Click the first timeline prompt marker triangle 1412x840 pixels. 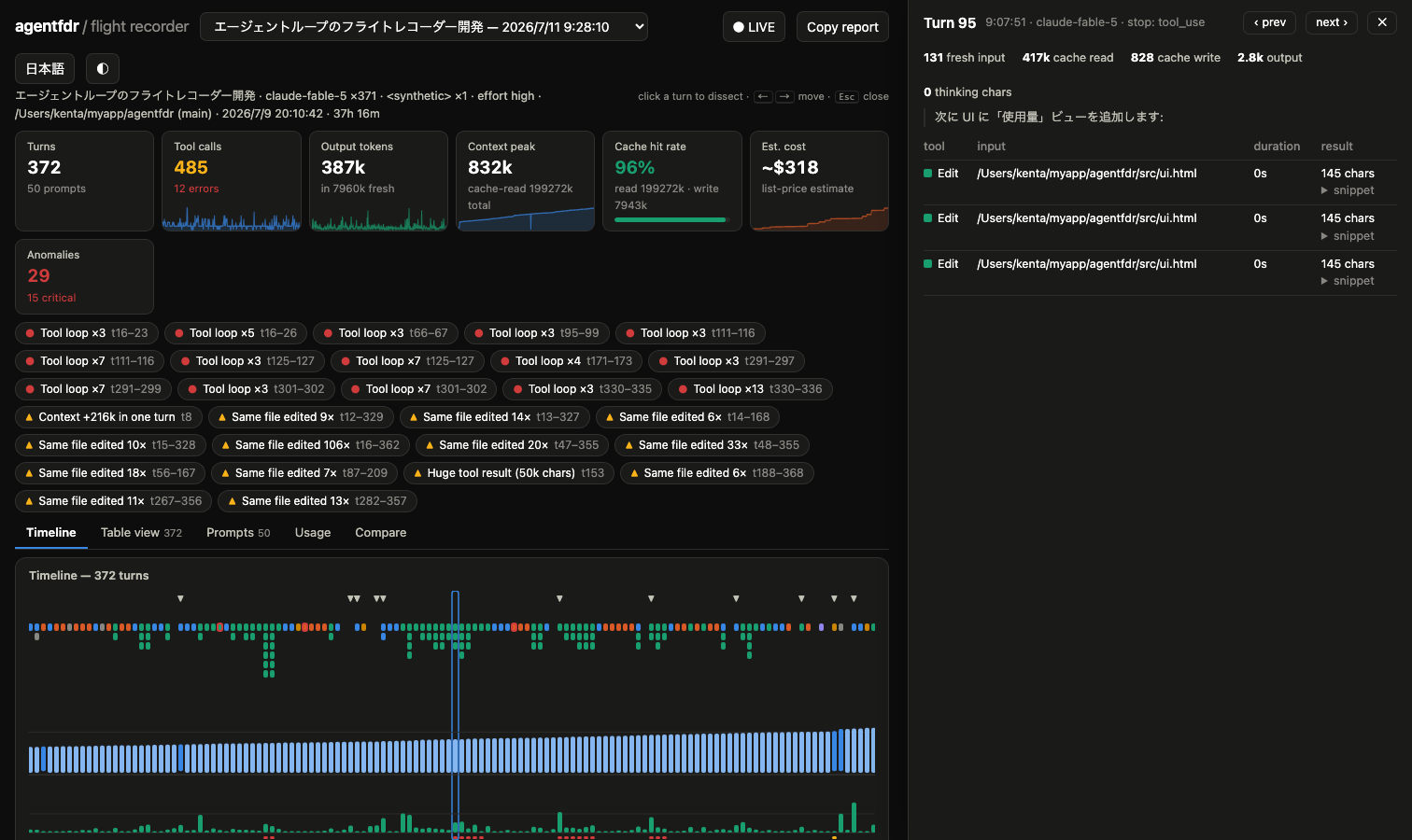tap(180, 599)
